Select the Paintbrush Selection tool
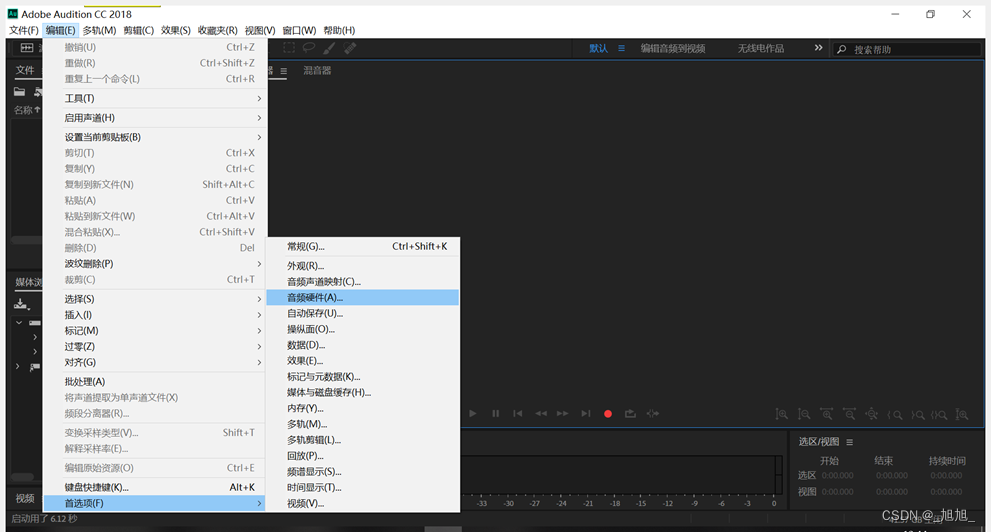 (329, 48)
